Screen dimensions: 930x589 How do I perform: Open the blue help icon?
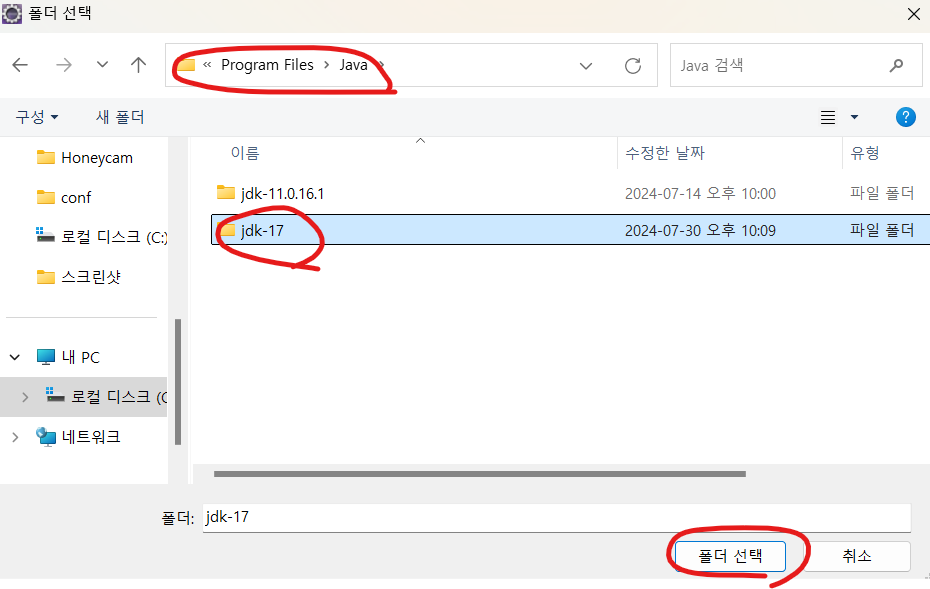pyautogui.click(x=905, y=117)
